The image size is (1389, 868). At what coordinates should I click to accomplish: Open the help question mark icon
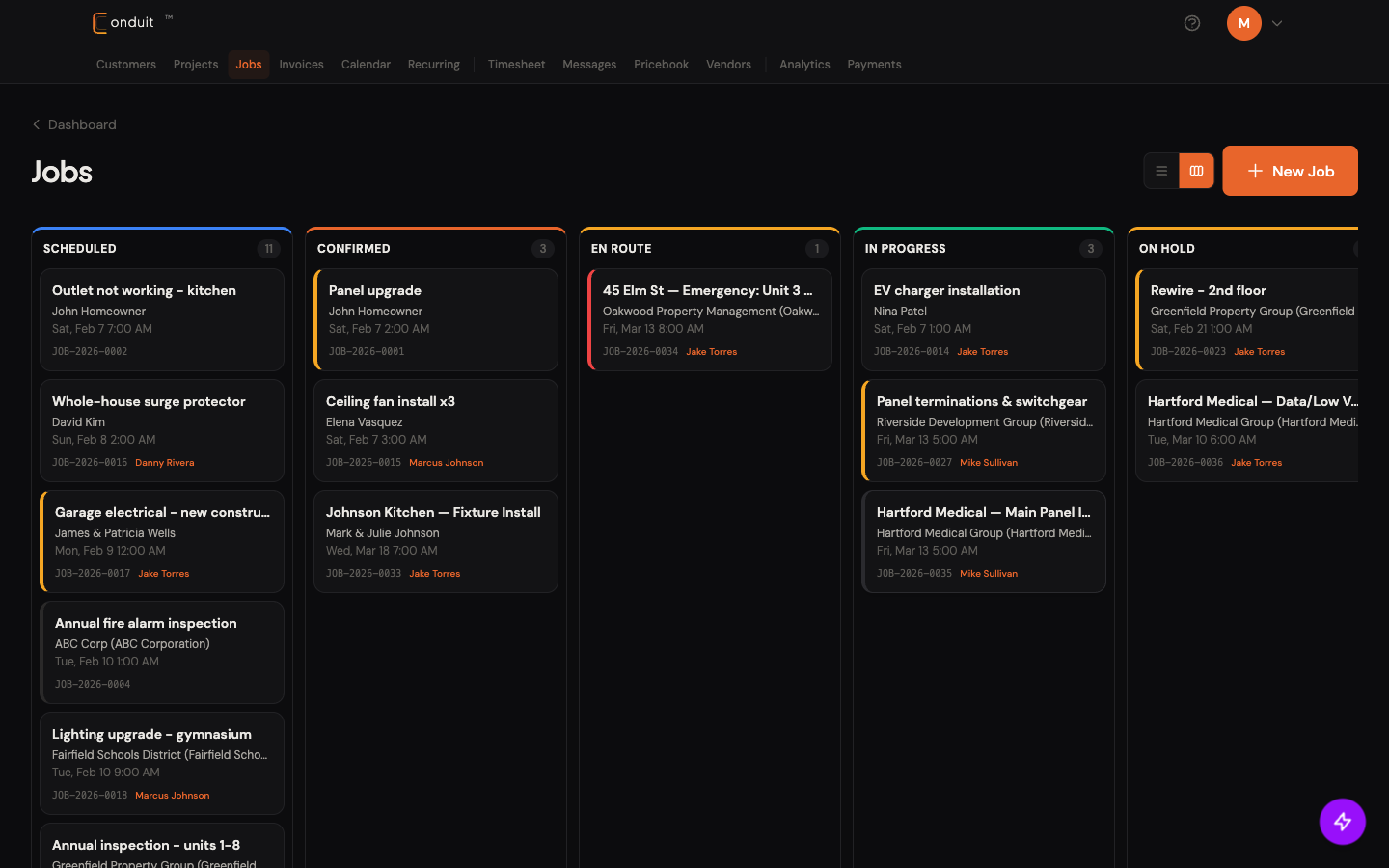pyautogui.click(x=1192, y=23)
